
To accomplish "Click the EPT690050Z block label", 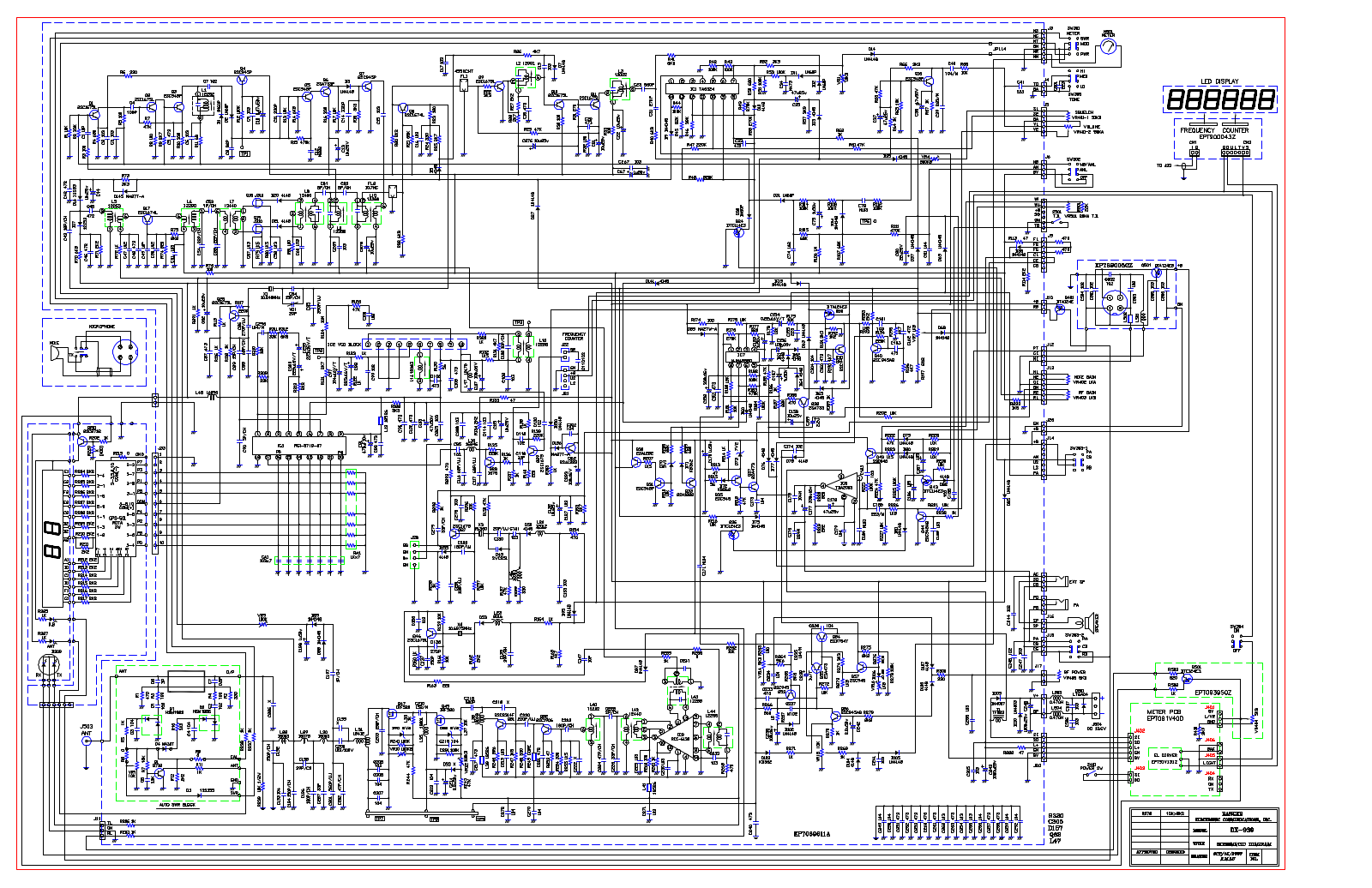I will point(1114,266).
